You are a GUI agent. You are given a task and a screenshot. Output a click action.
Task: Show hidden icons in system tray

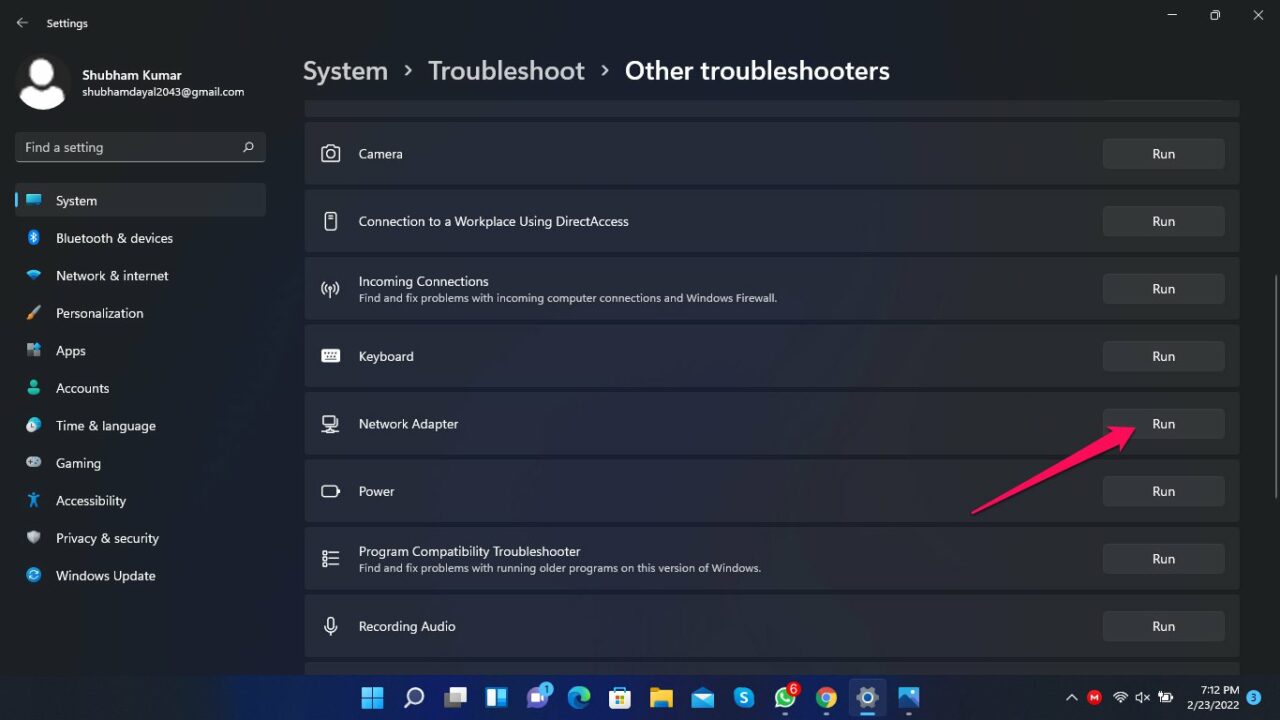1072,697
